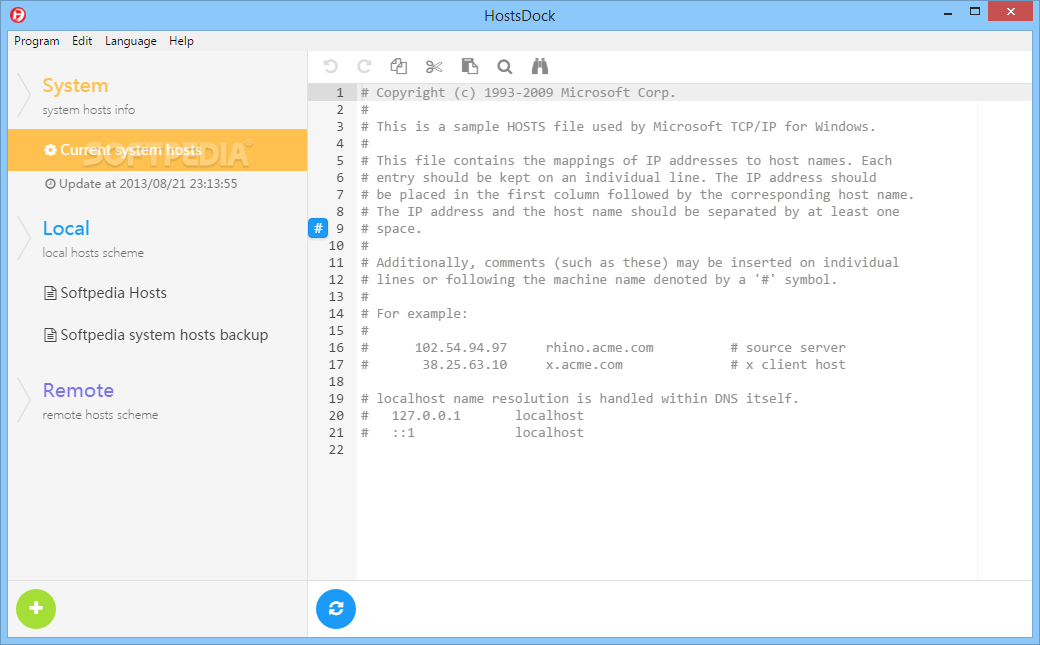Click 'remote hosts scheme' subtitle
1040x645 pixels.
(x=100, y=415)
